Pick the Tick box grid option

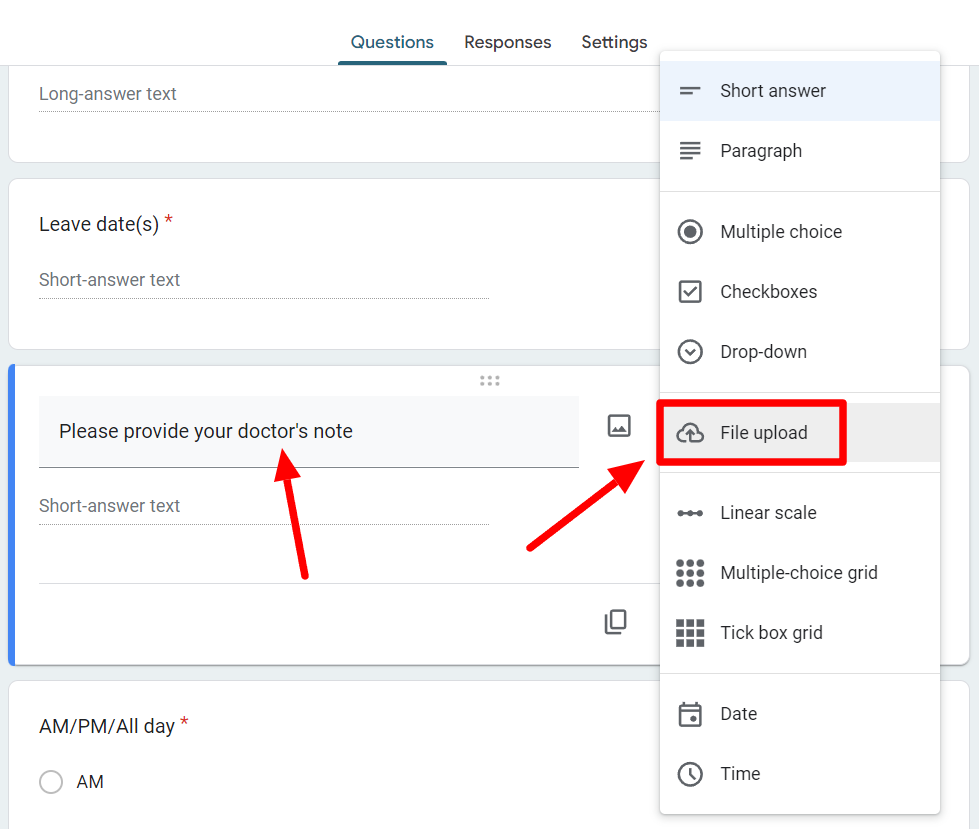[800, 632]
